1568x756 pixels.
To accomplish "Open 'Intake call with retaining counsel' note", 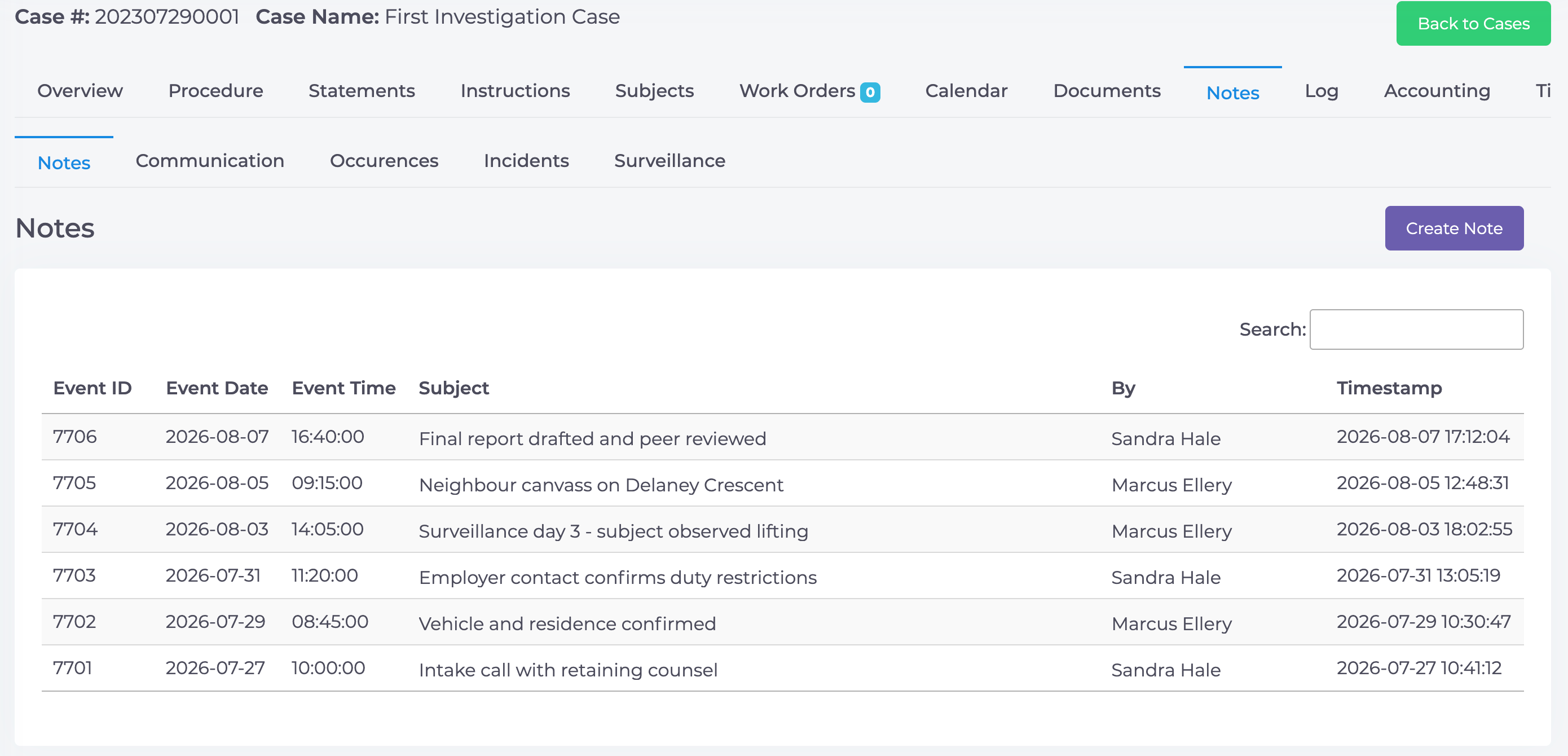I will 568,670.
